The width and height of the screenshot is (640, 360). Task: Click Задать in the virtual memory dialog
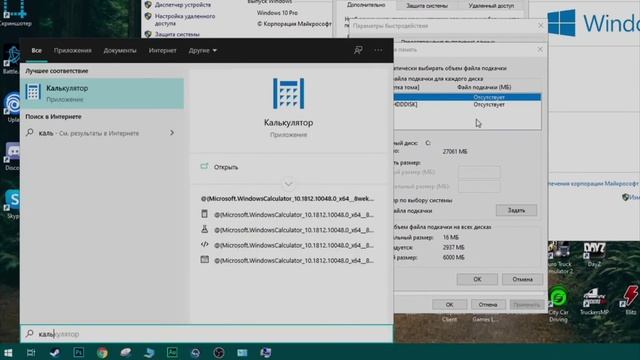click(x=516, y=210)
